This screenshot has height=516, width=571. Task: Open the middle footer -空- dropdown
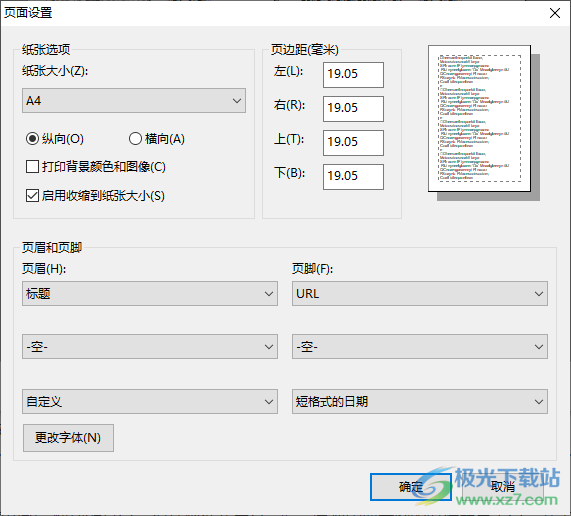[420, 347]
